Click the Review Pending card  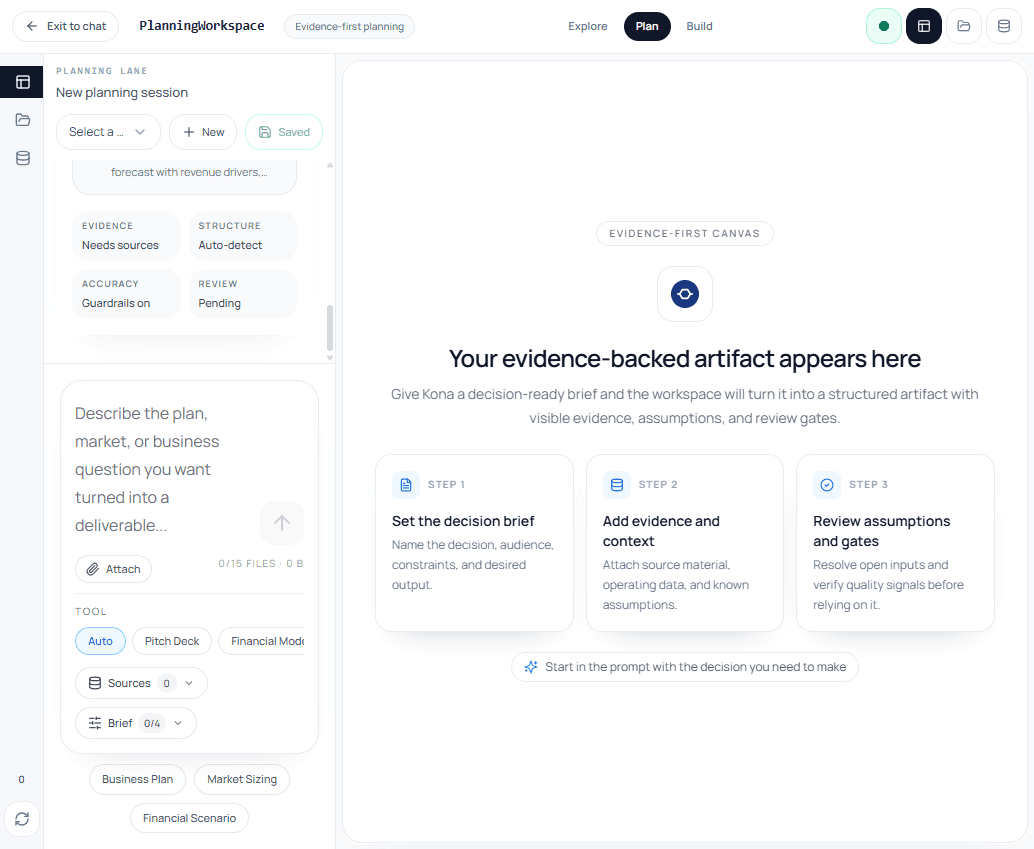(x=243, y=294)
